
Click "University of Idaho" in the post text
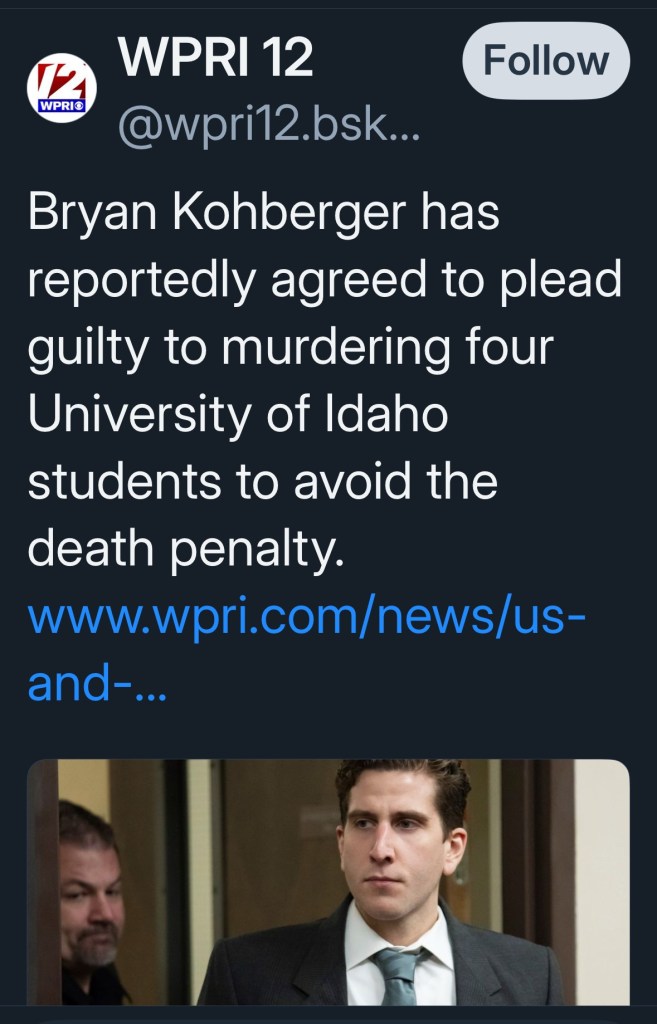[236, 415]
